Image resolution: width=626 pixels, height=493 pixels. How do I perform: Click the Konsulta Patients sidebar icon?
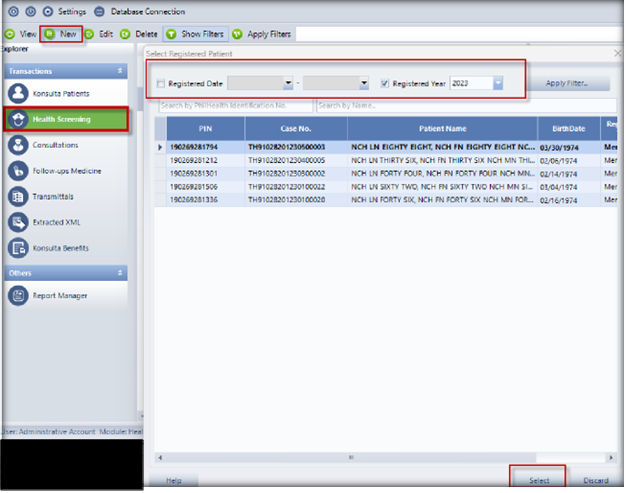tap(17, 93)
